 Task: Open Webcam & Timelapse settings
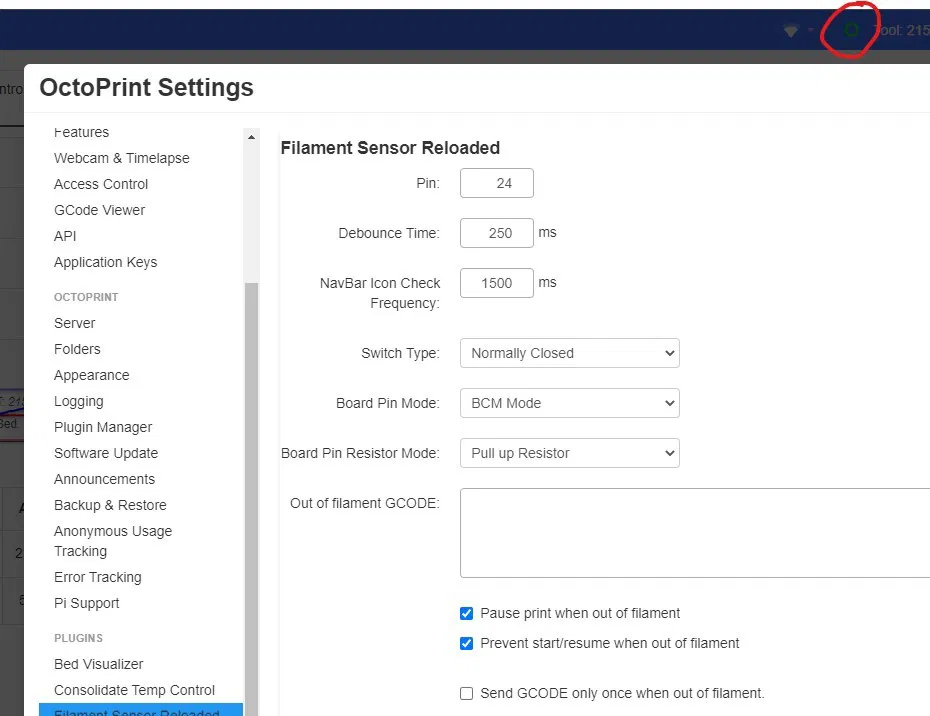click(x=121, y=158)
